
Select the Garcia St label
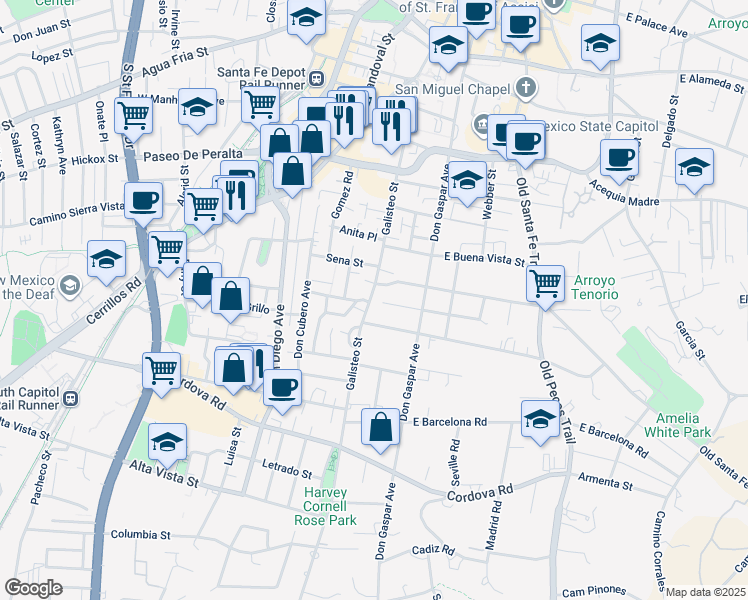coord(690,340)
